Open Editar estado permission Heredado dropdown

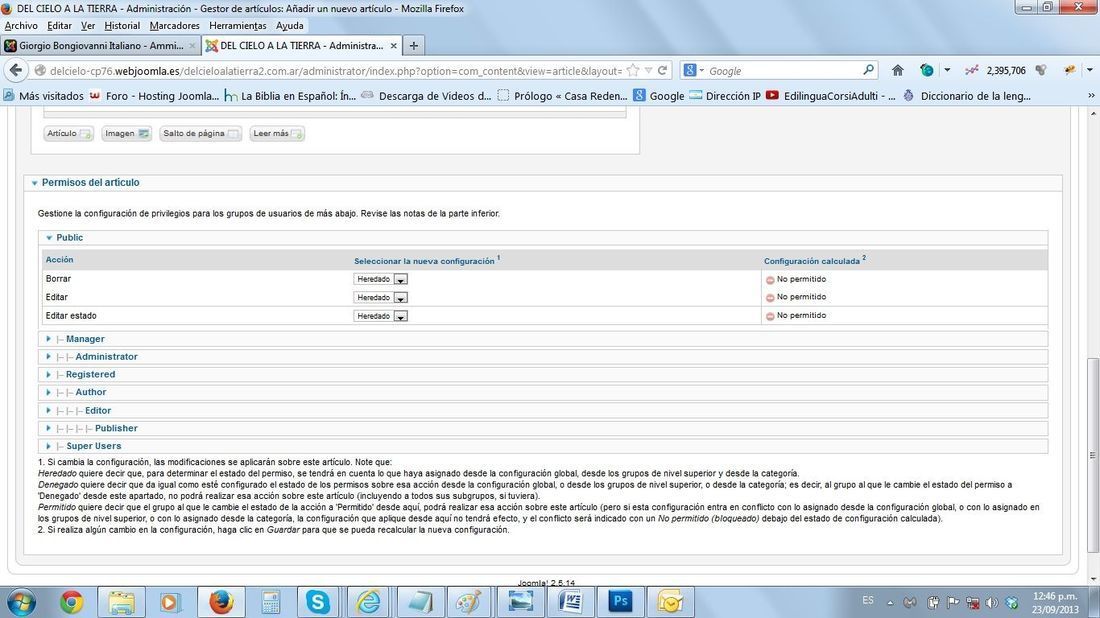pos(382,316)
